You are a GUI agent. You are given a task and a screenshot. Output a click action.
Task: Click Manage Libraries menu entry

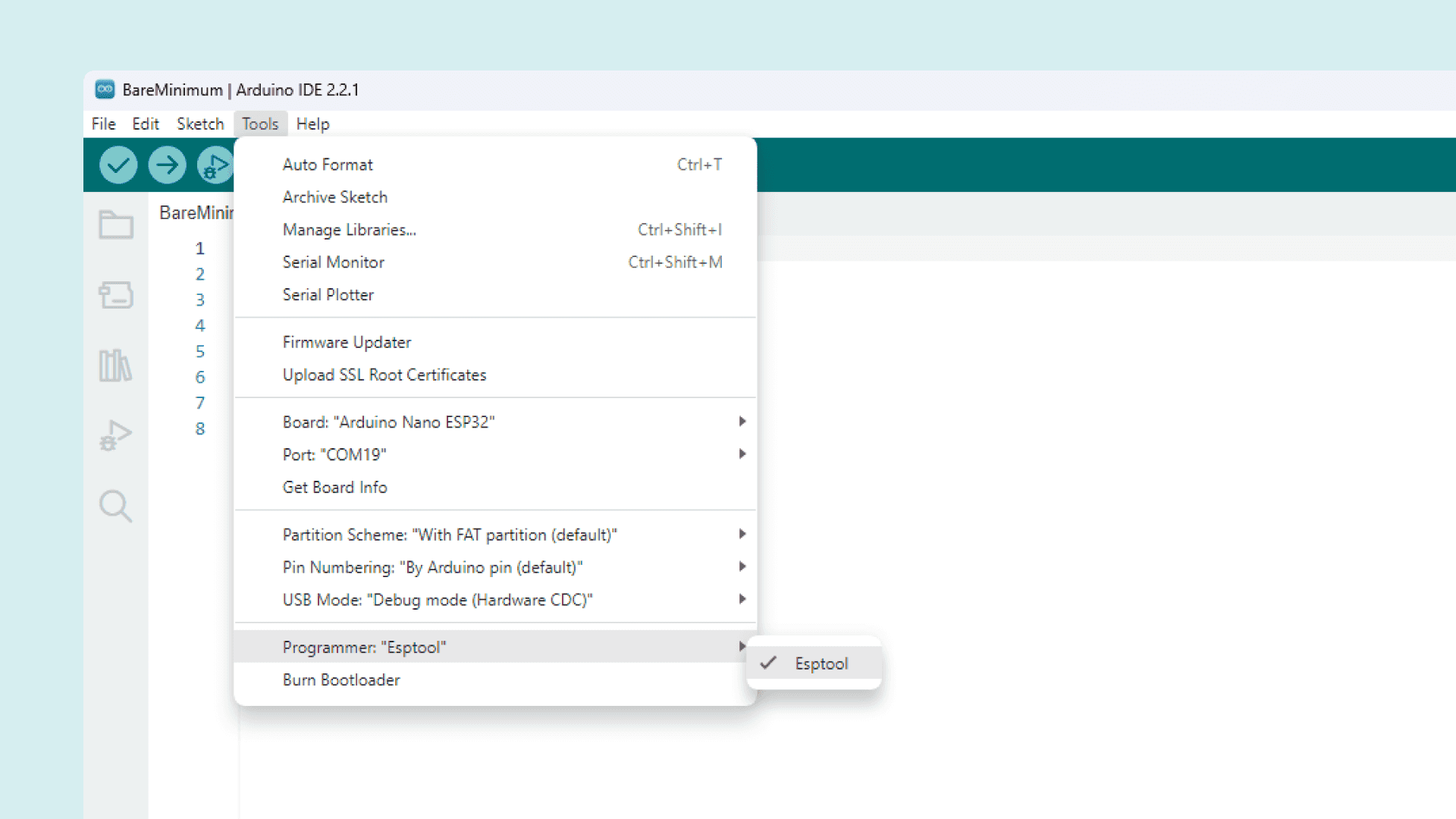click(349, 230)
